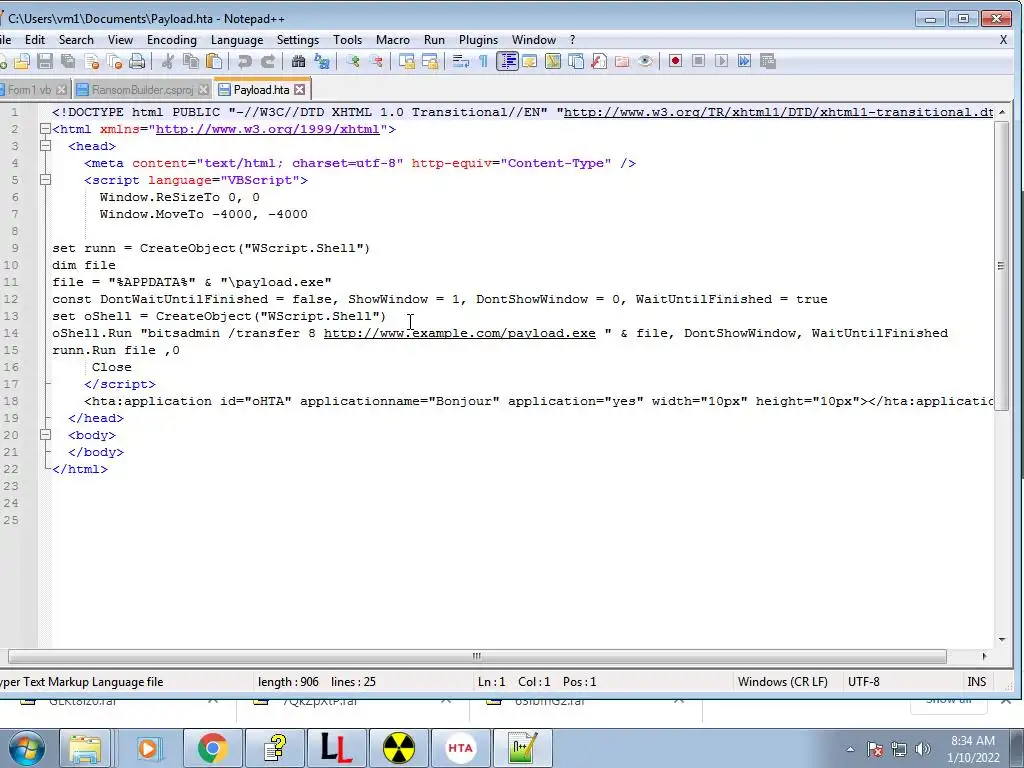Collapse the body fold marker on line 20
Viewport: 1024px width, 768px height.
(x=45, y=435)
